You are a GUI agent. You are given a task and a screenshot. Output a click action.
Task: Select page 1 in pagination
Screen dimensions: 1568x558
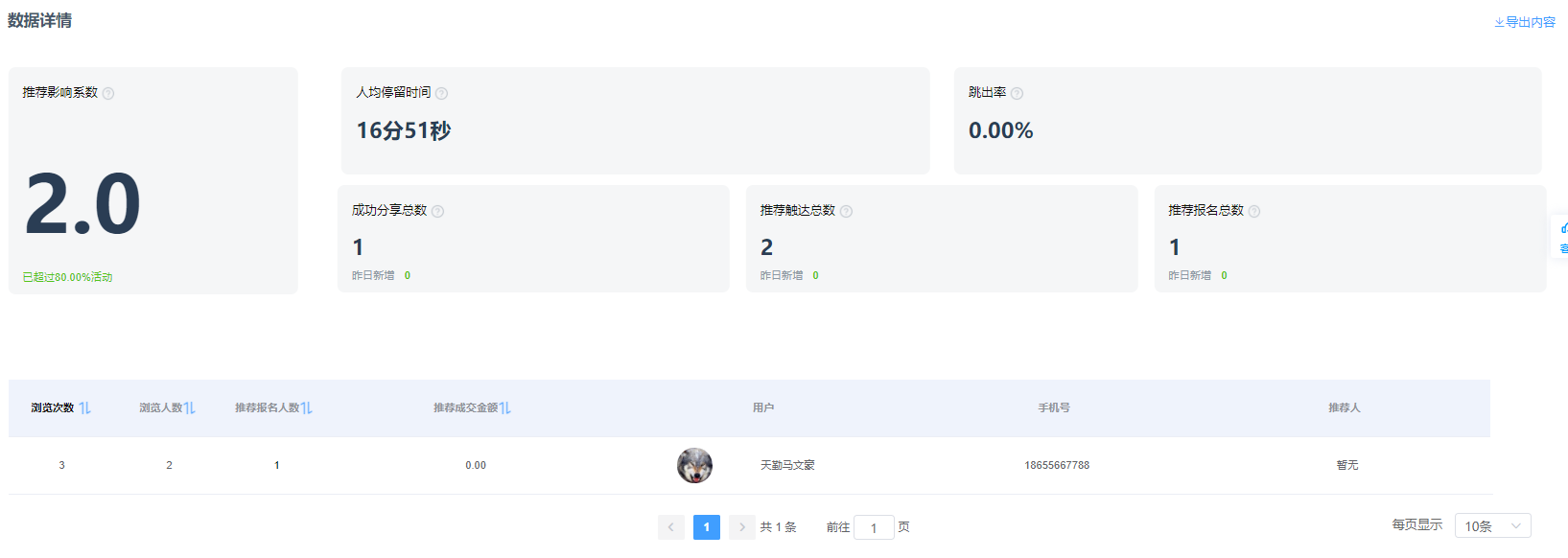(x=707, y=527)
